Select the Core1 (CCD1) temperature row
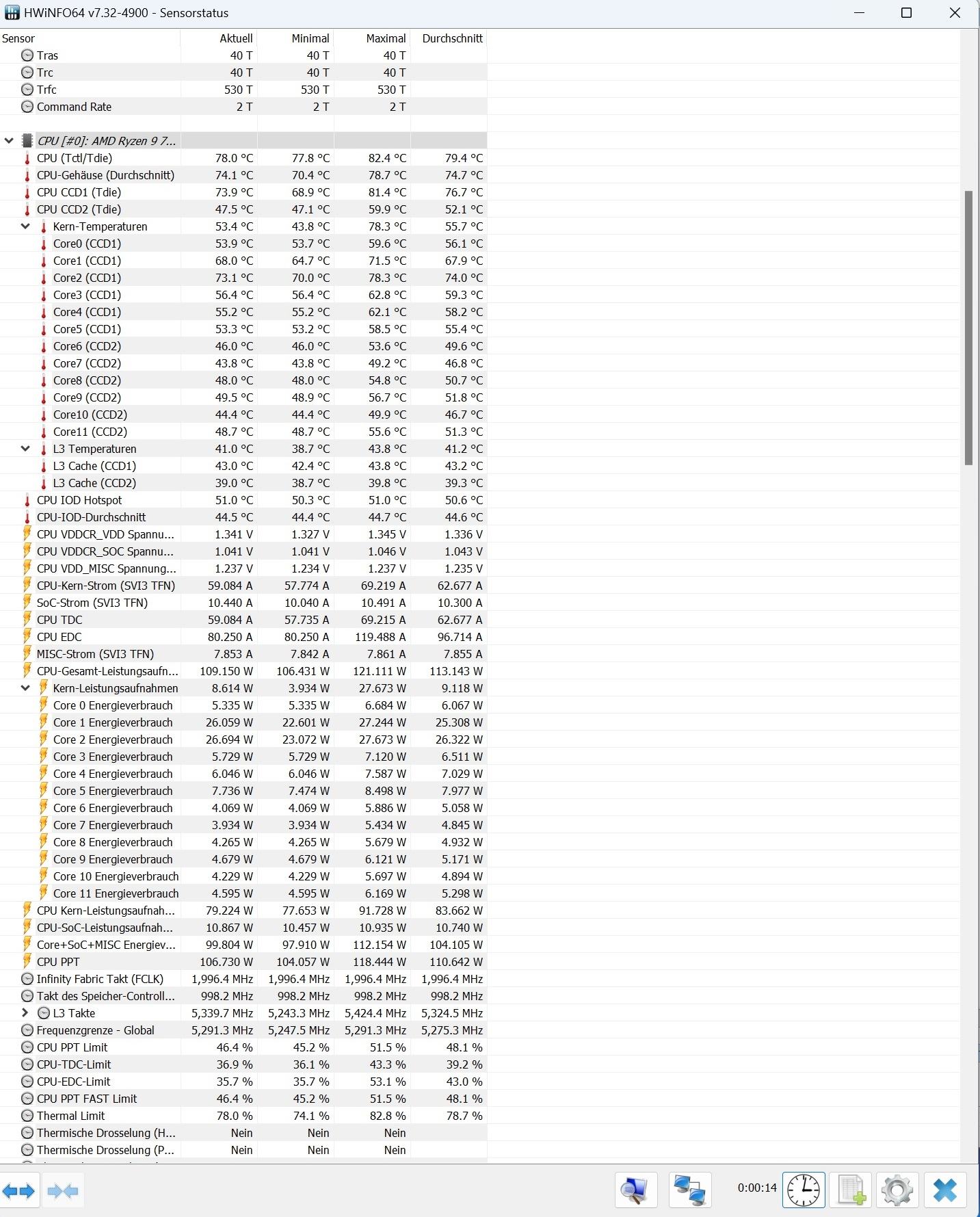 (x=243, y=261)
